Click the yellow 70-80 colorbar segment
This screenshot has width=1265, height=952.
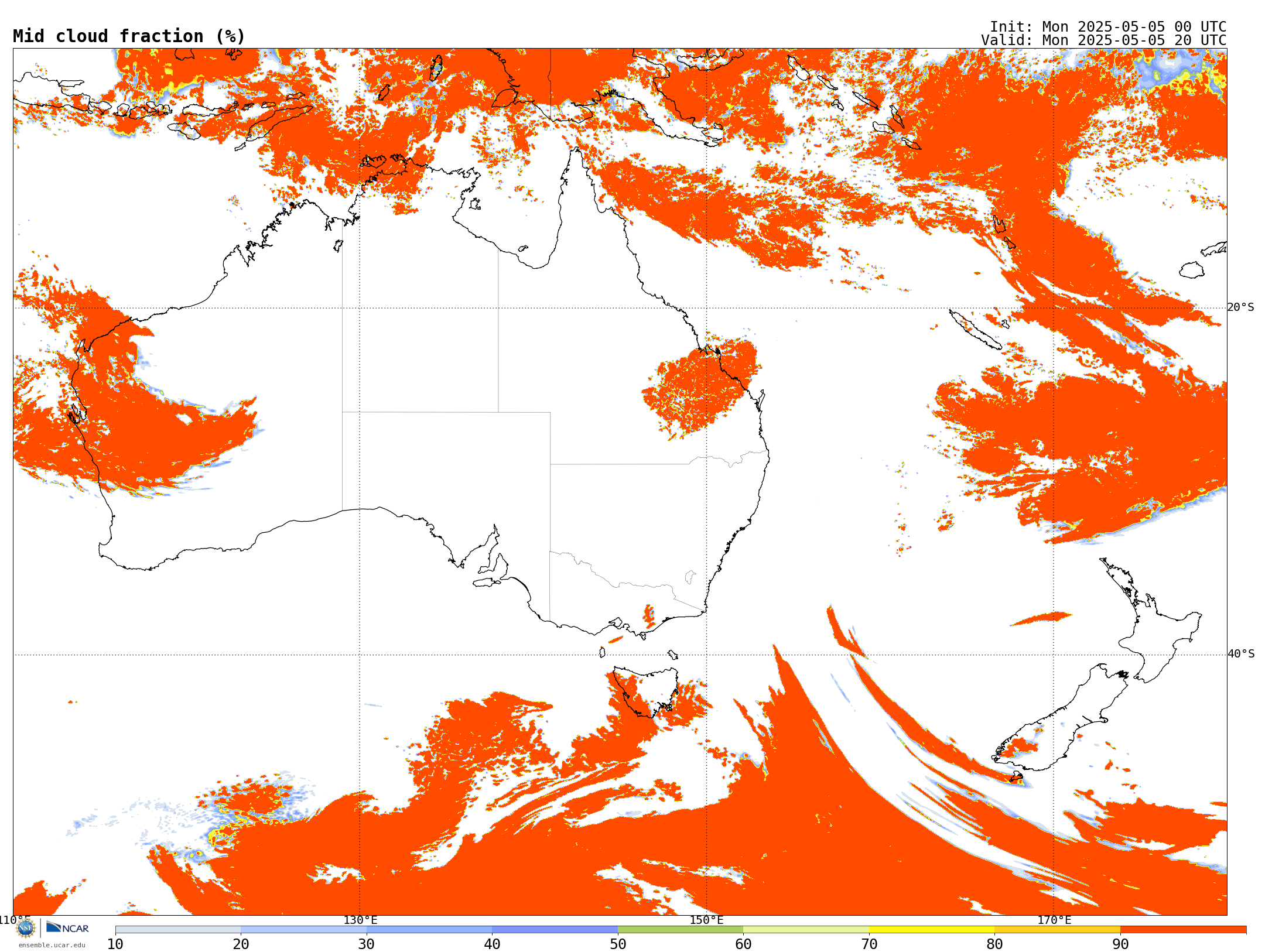tap(932, 930)
